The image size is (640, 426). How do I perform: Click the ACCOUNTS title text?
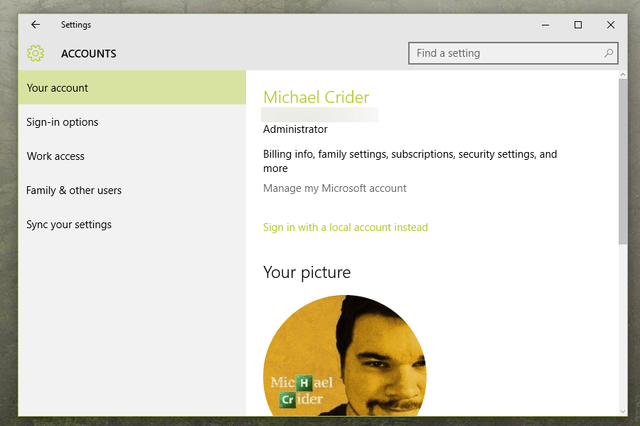[89, 54]
